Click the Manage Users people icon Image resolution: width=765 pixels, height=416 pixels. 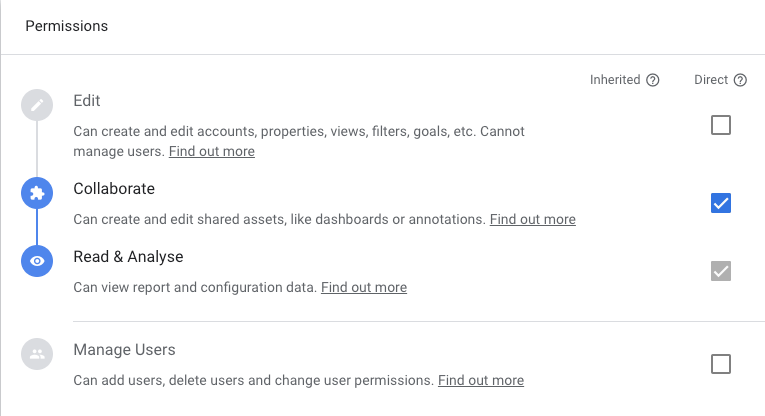pyautogui.click(x=37, y=353)
